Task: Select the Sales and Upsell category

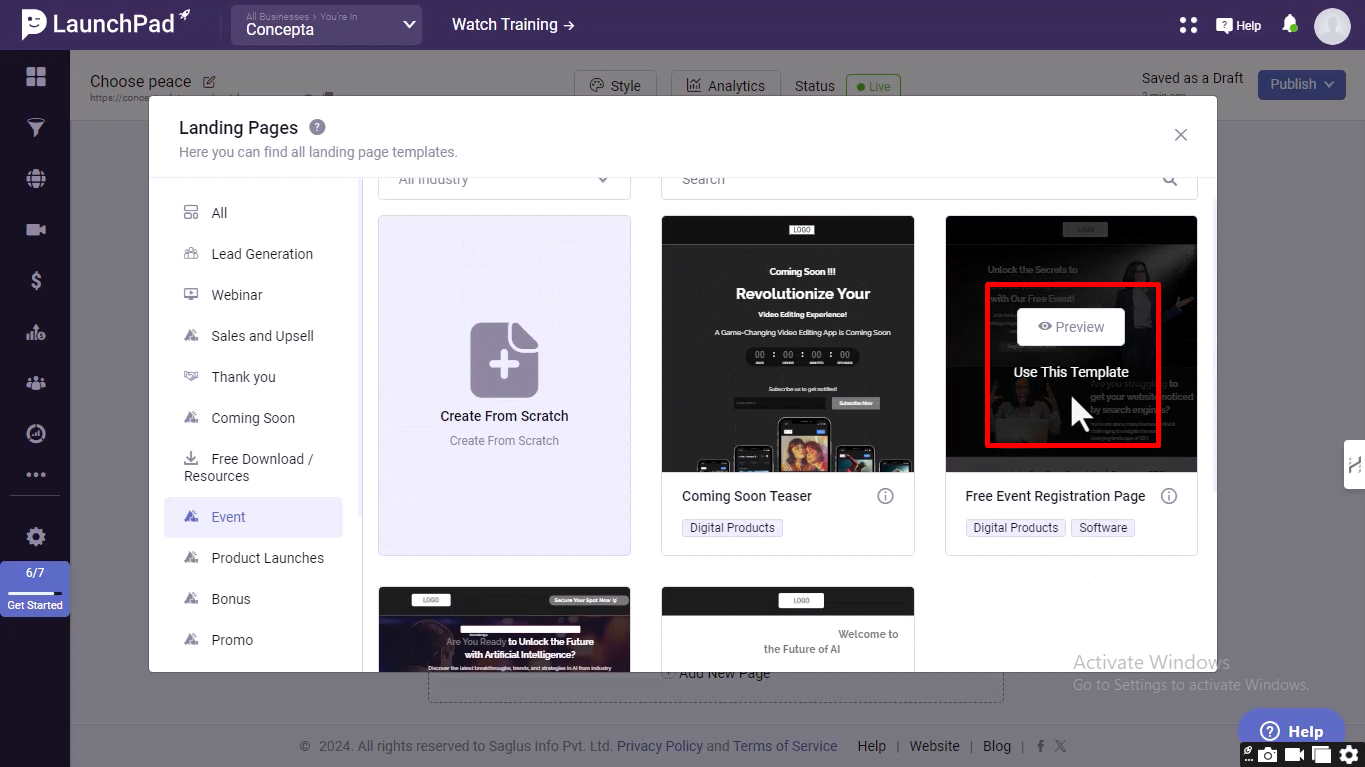Action: click(x=253, y=336)
